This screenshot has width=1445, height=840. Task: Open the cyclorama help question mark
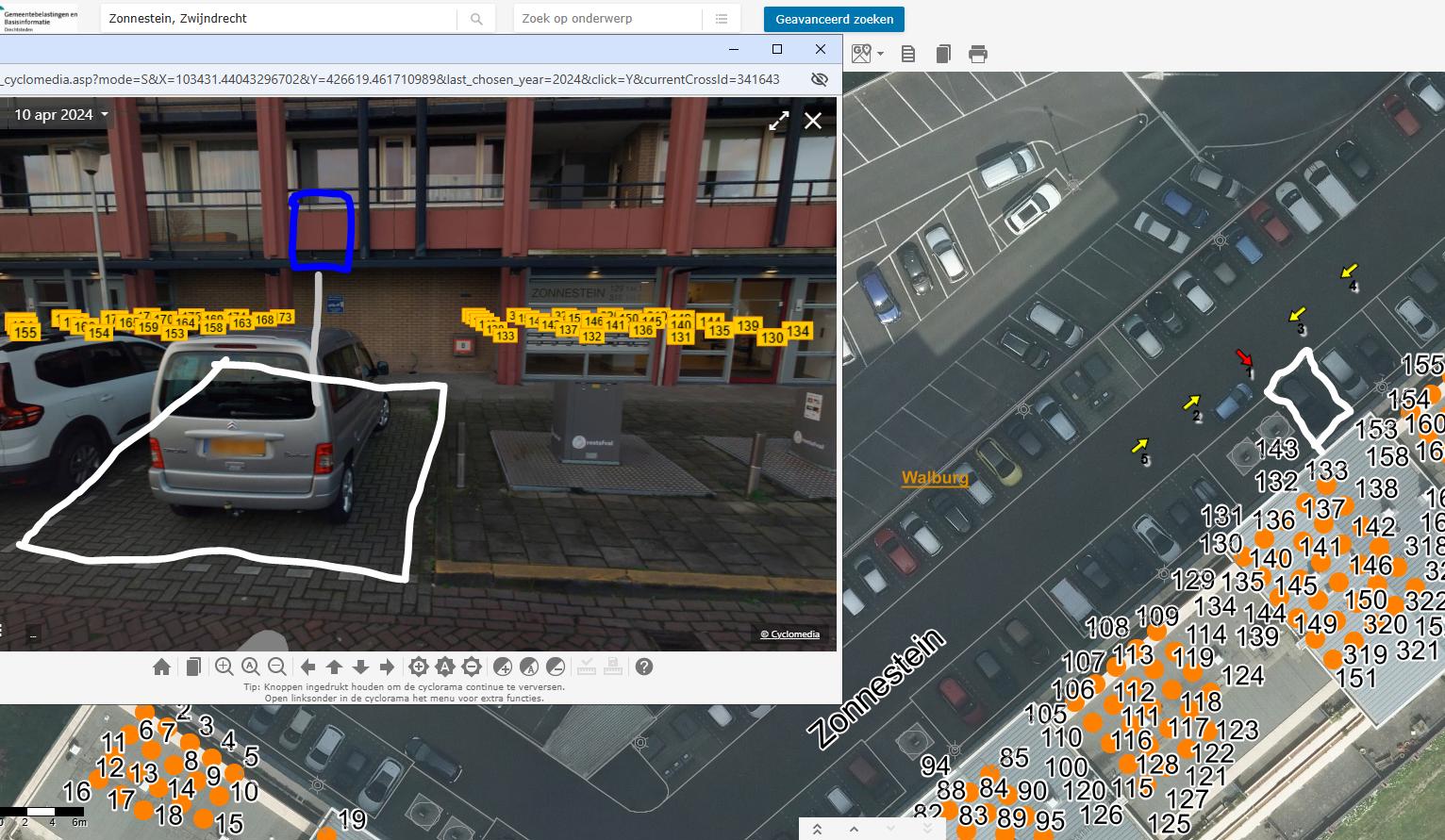(x=644, y=667)
